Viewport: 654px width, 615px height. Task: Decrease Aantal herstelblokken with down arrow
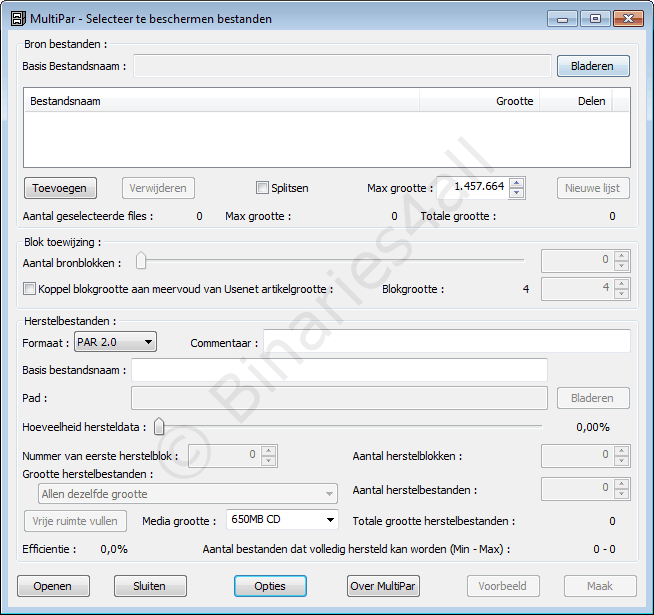[621, 461]
